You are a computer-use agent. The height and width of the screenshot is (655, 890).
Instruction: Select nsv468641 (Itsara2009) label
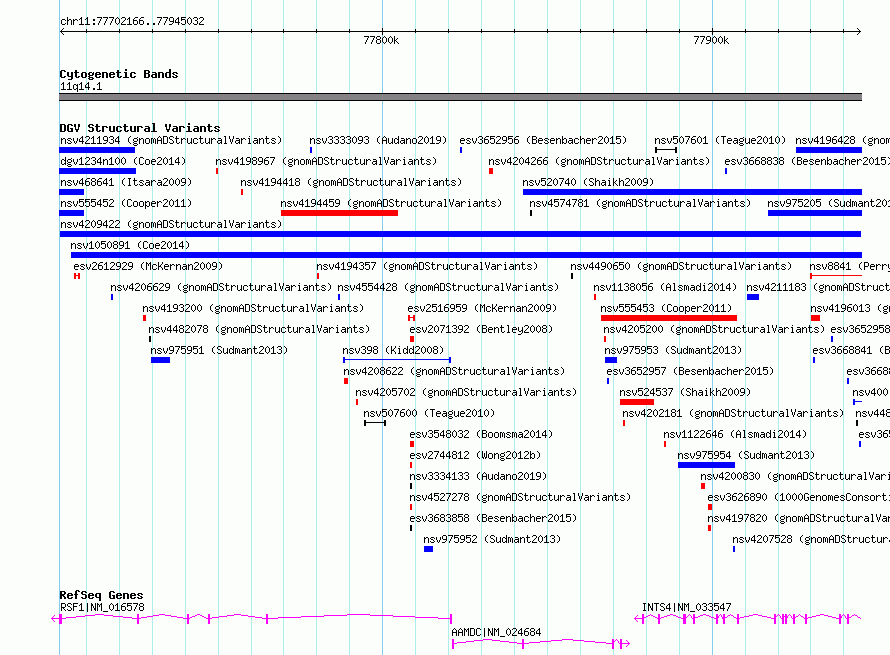[x=126, y=182]
